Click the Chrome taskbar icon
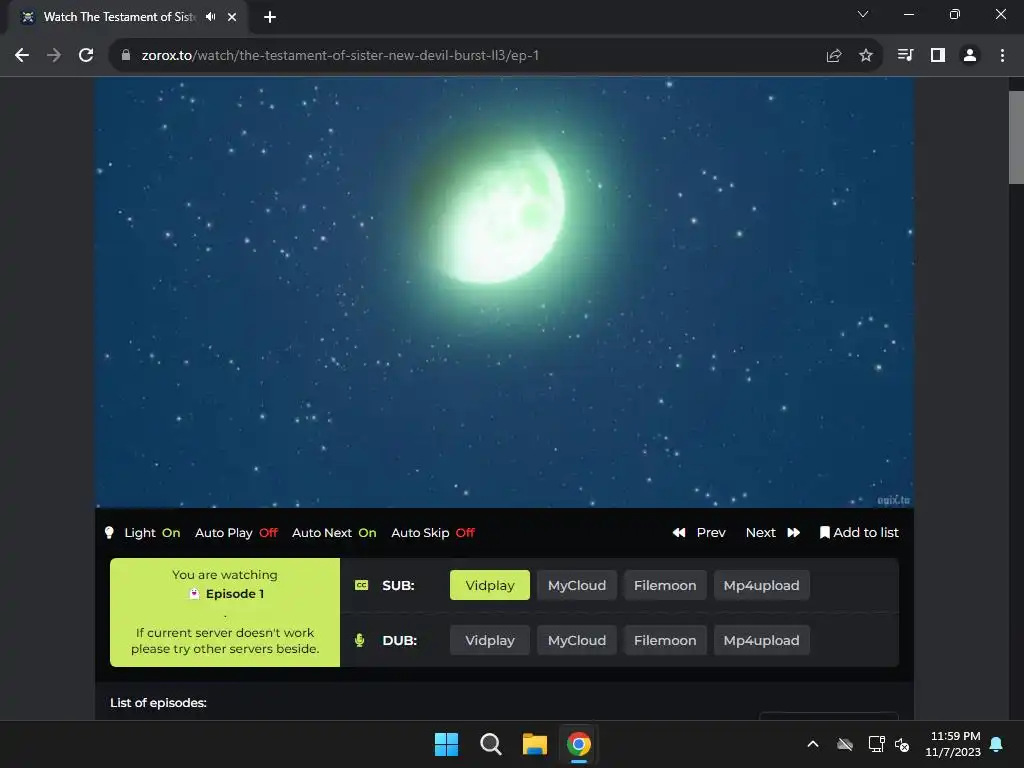The height and width of the screenshot is (768, 1024). (x=579, y=744)
